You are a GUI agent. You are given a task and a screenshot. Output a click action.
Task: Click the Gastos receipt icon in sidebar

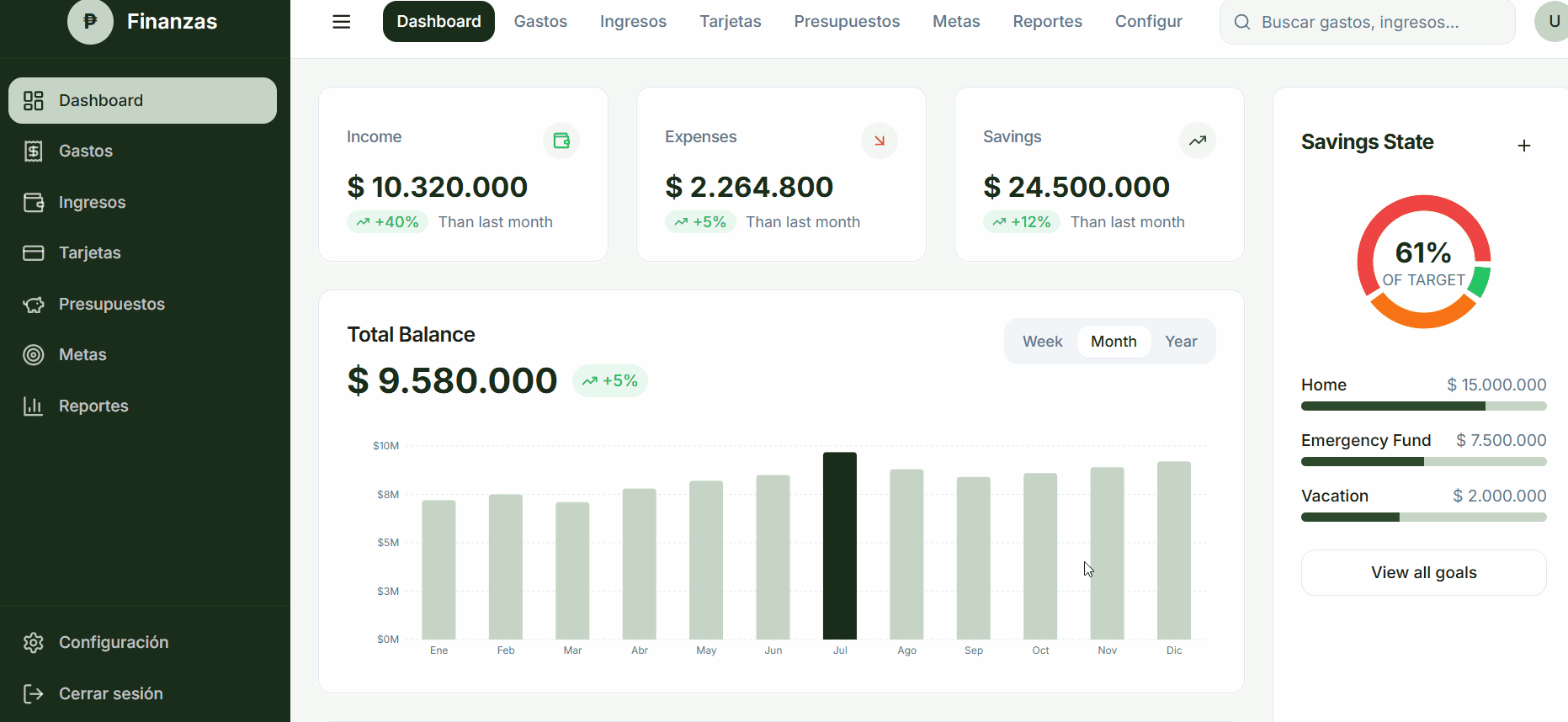coord(34,151)
